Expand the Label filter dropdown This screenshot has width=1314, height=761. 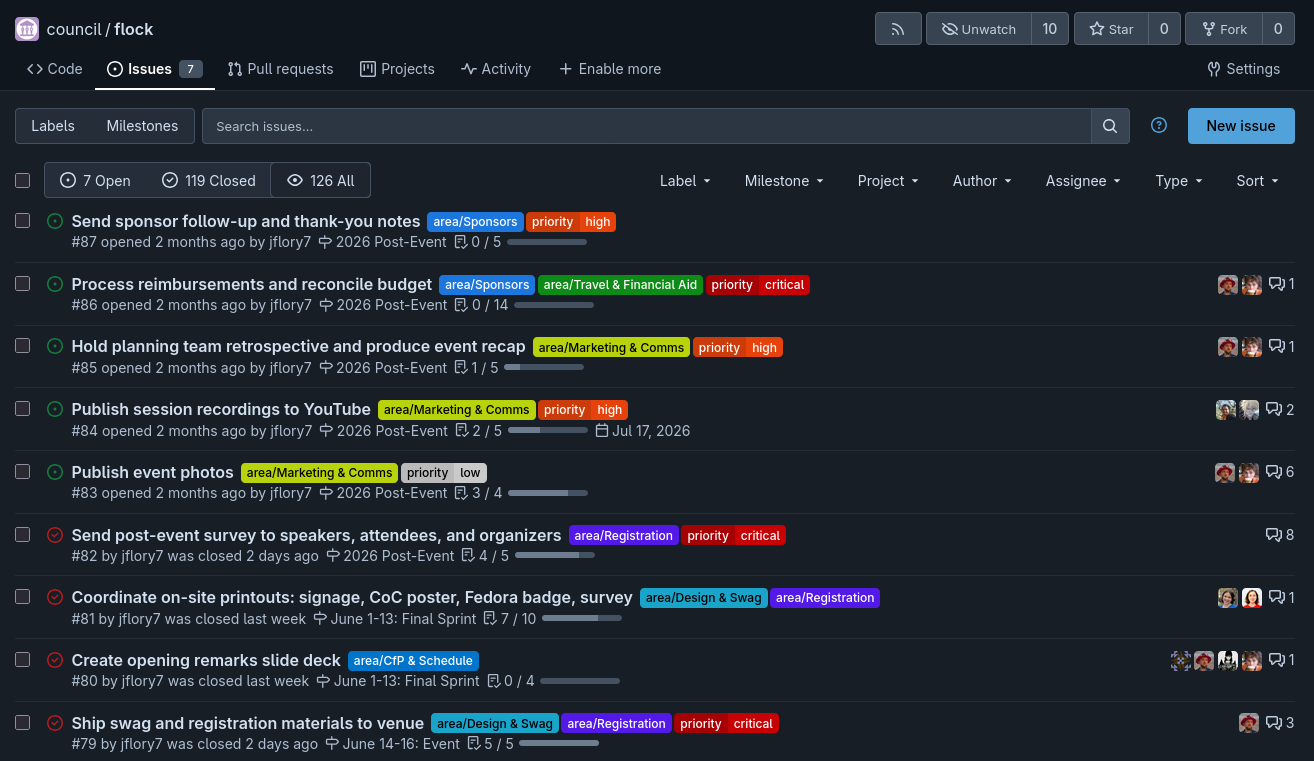[x=685, y=181]
